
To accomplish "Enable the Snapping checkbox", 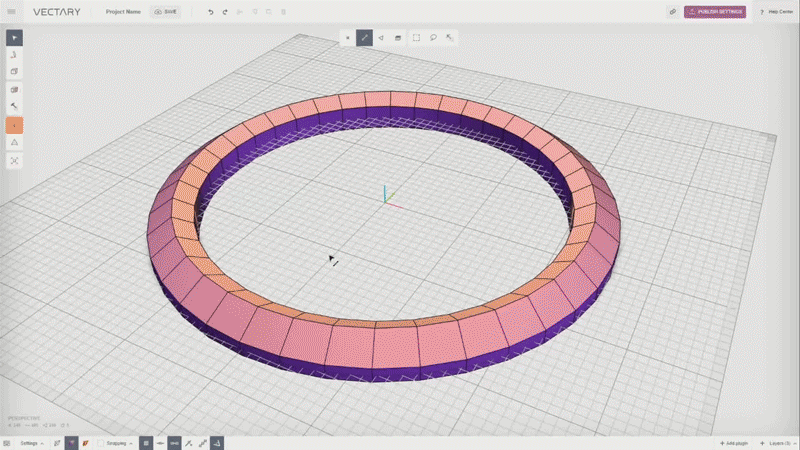I will pyautogui.click(x=101, y=443).
